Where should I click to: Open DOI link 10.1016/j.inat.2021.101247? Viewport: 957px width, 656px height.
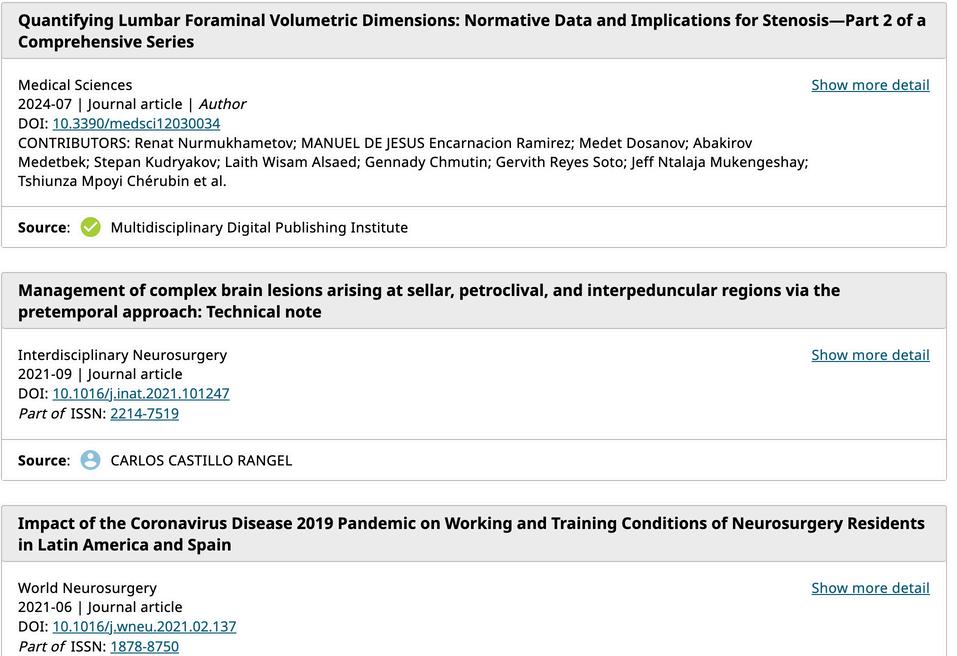click(x=141, y=393)
